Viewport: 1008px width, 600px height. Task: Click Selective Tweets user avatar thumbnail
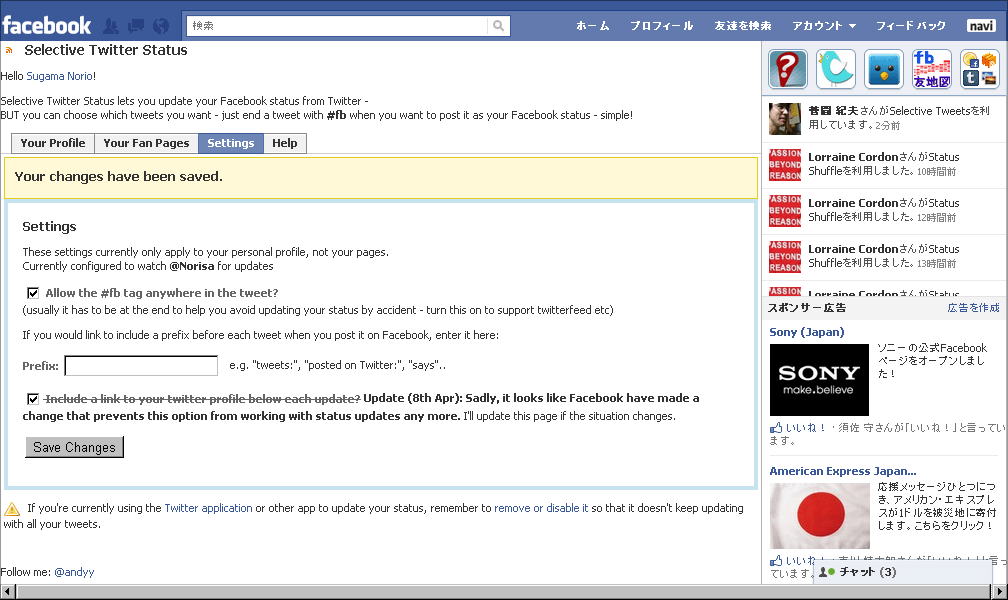pyautogui.click(x=785, y=118)
